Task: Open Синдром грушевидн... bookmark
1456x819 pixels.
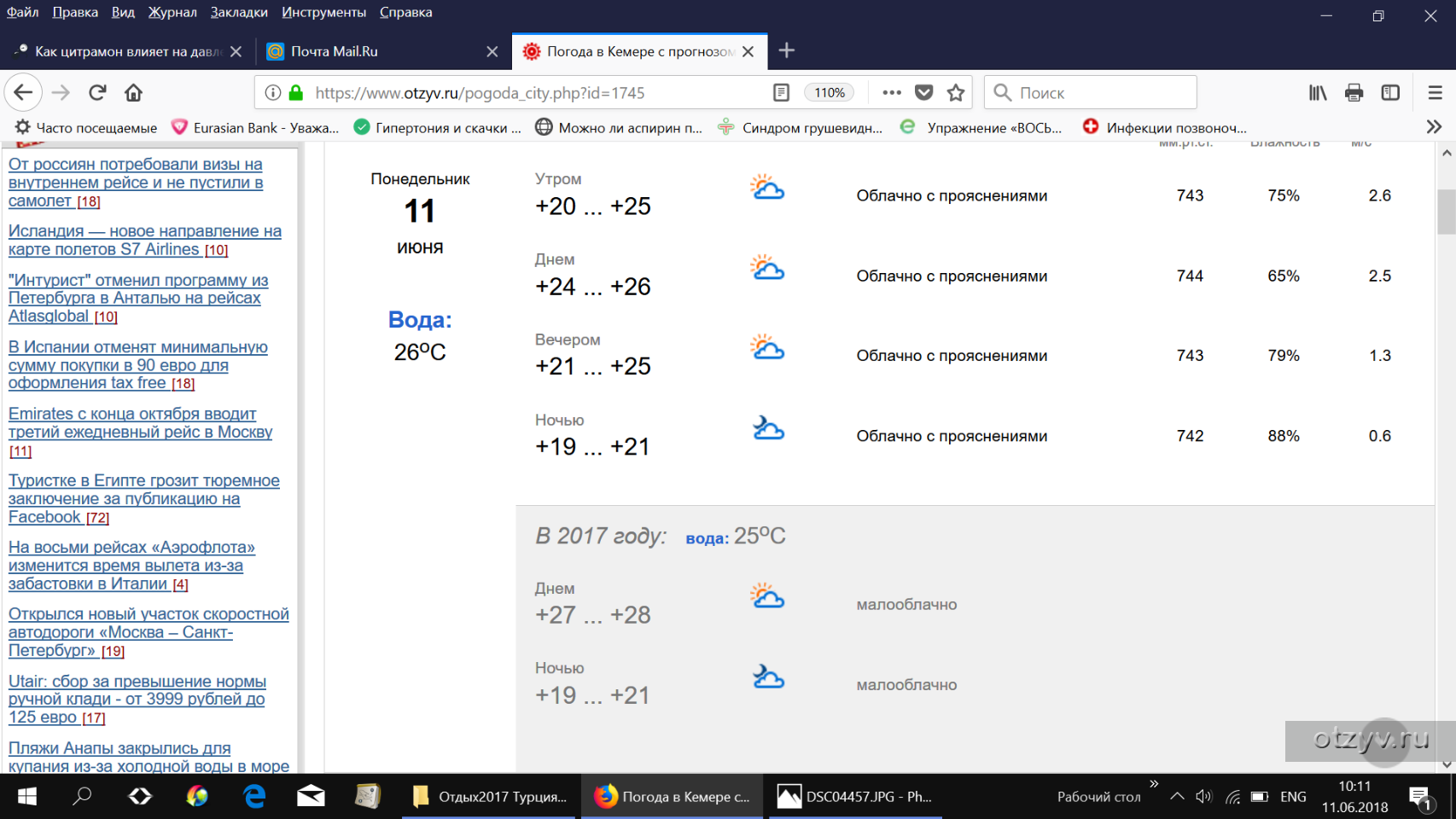Action: coord(801,127)
